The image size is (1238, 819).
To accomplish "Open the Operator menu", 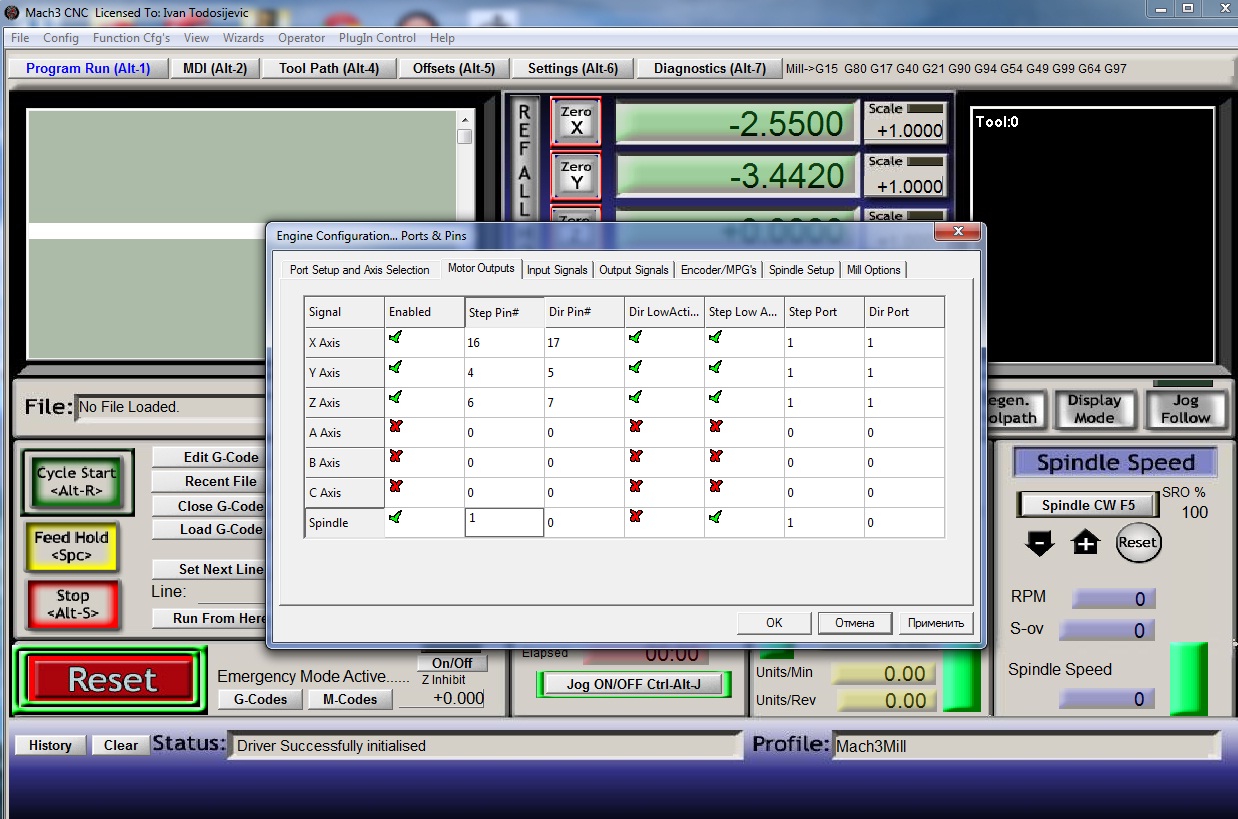I will point(301,38).
